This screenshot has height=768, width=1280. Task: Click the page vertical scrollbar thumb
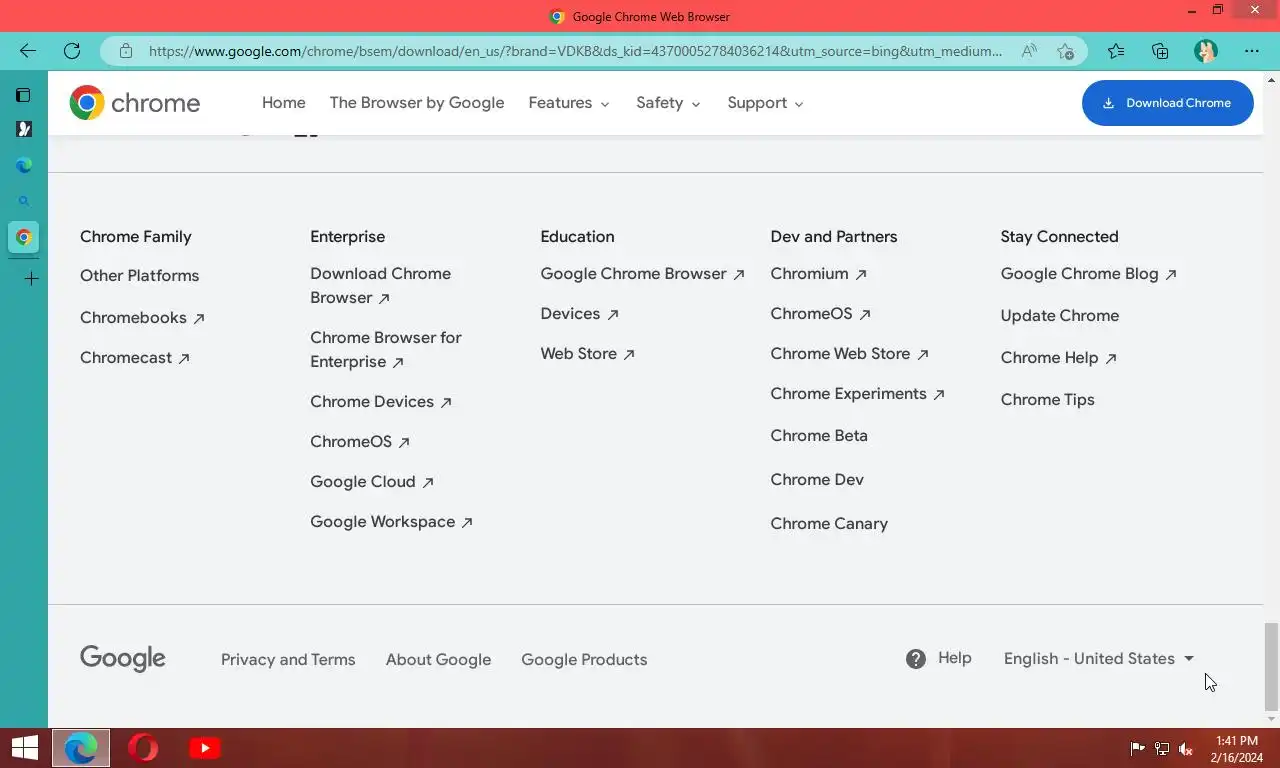click(x=1271, y=665)
